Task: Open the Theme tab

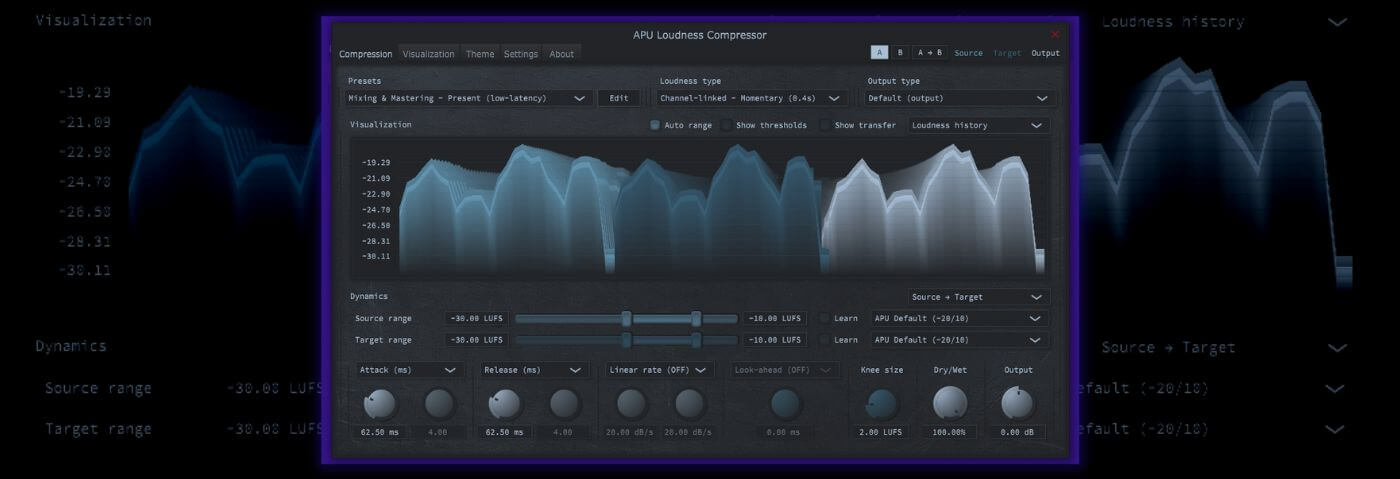Action: (480, 54)
